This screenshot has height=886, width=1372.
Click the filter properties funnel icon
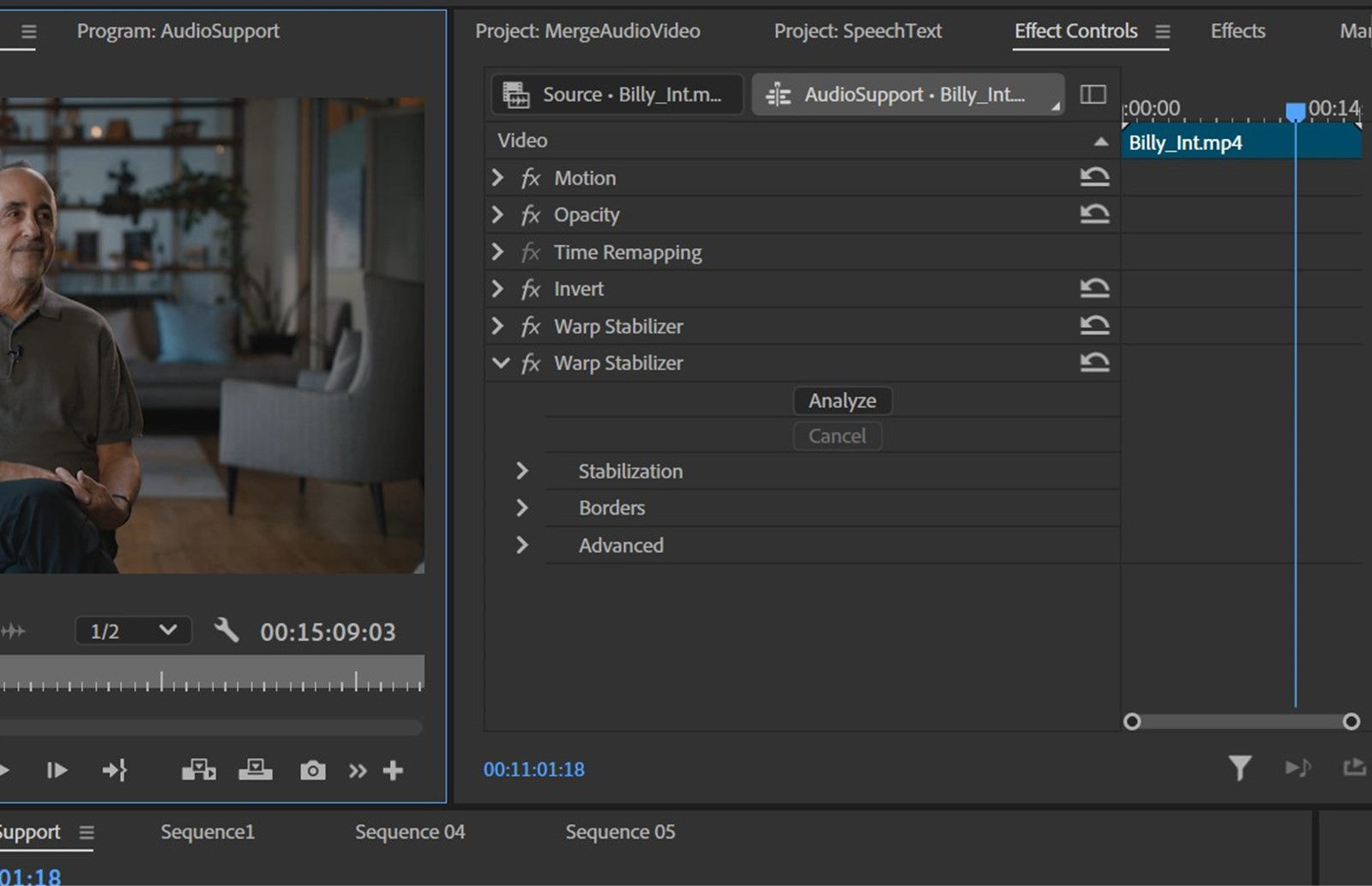[x=1241, y=769]
